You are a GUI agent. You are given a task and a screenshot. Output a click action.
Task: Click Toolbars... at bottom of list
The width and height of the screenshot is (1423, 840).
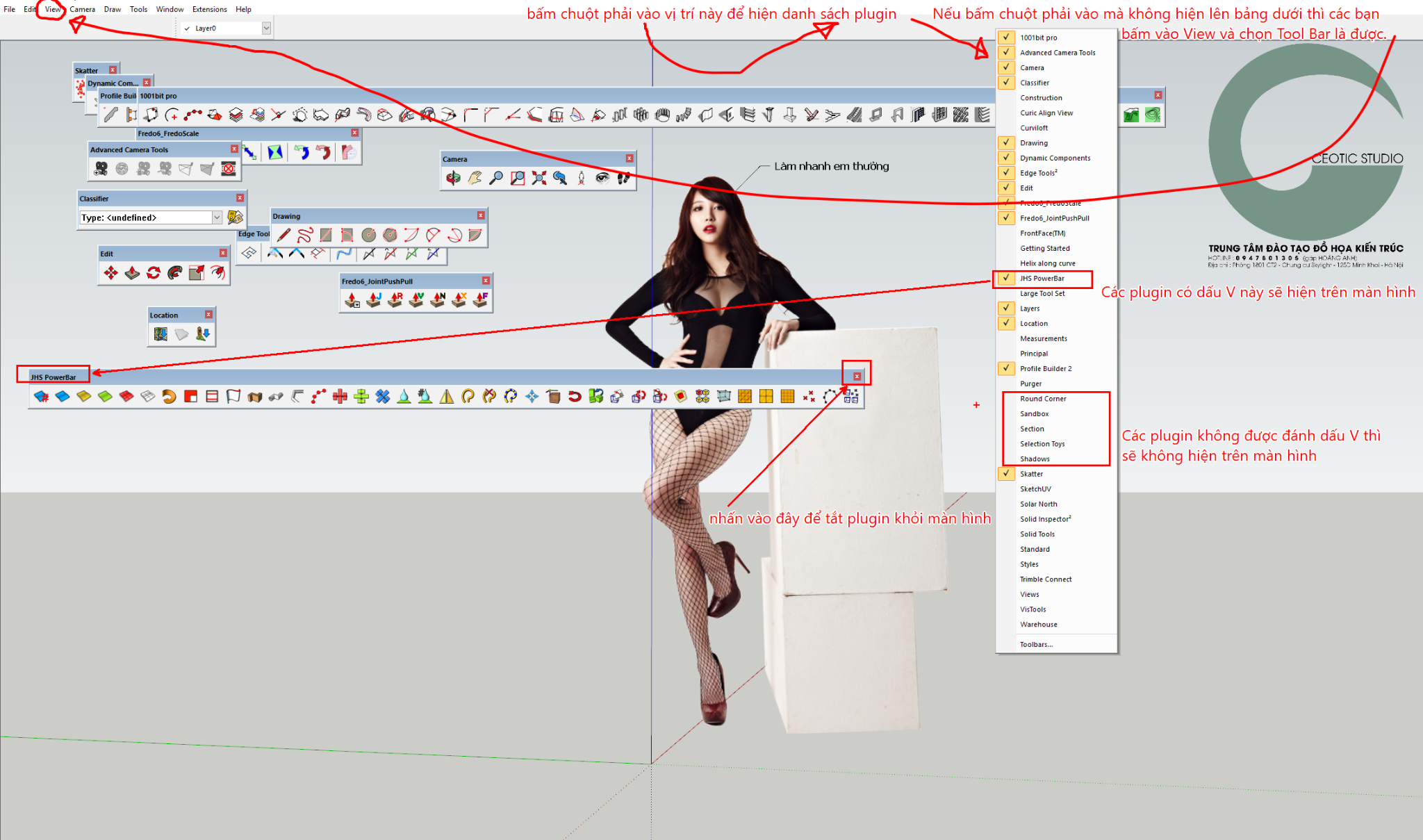(1056, 645)
